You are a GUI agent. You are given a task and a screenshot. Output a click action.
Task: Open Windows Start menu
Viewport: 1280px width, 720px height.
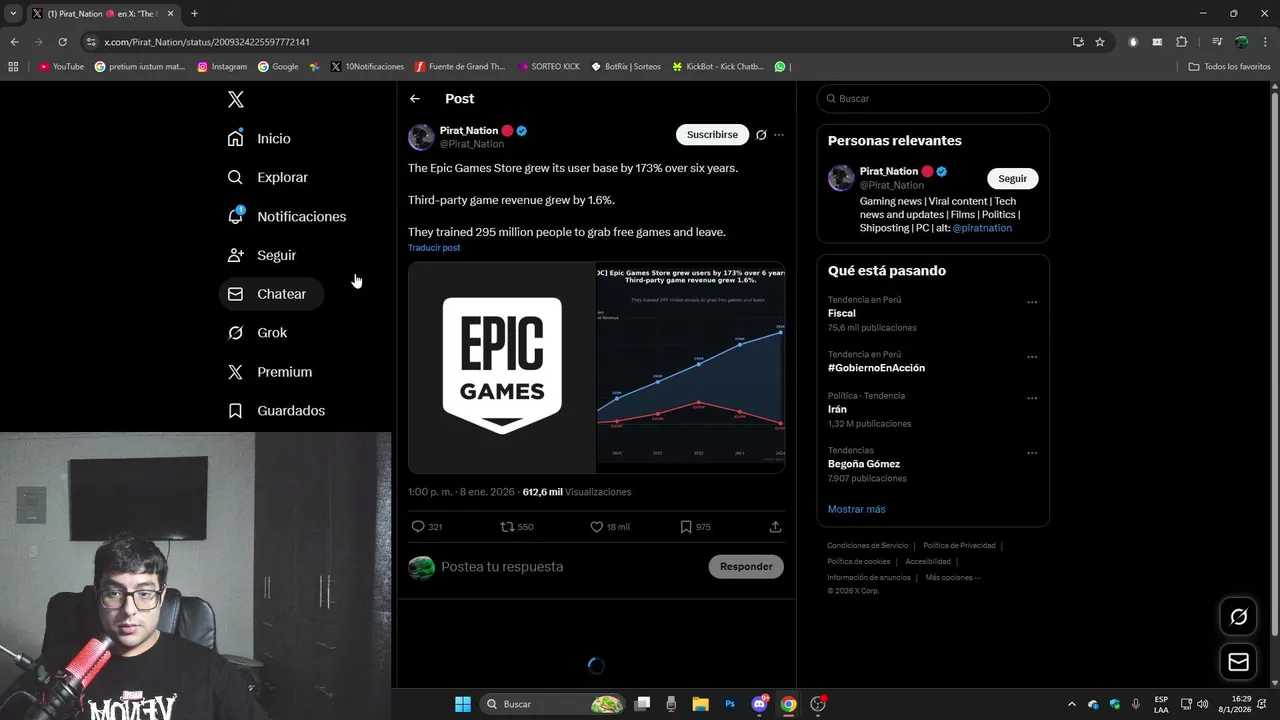pyautogui.click(x=463, y=704)
